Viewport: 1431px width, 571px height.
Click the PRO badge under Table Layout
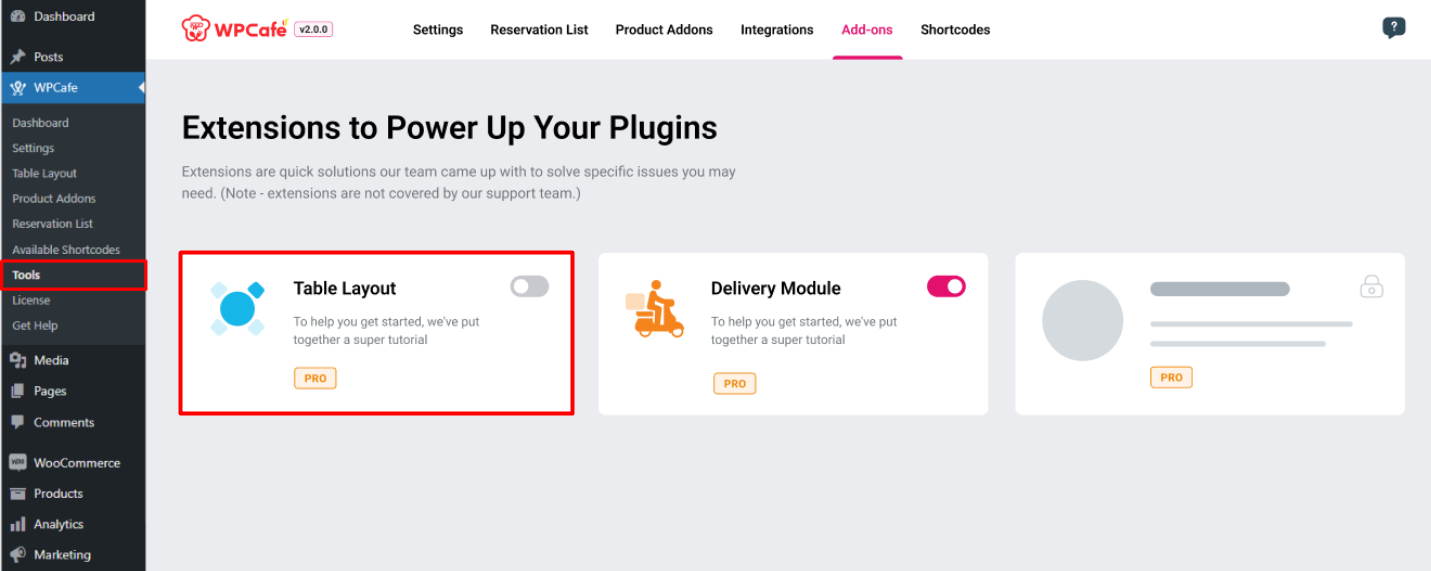click(x=315, y=379)
